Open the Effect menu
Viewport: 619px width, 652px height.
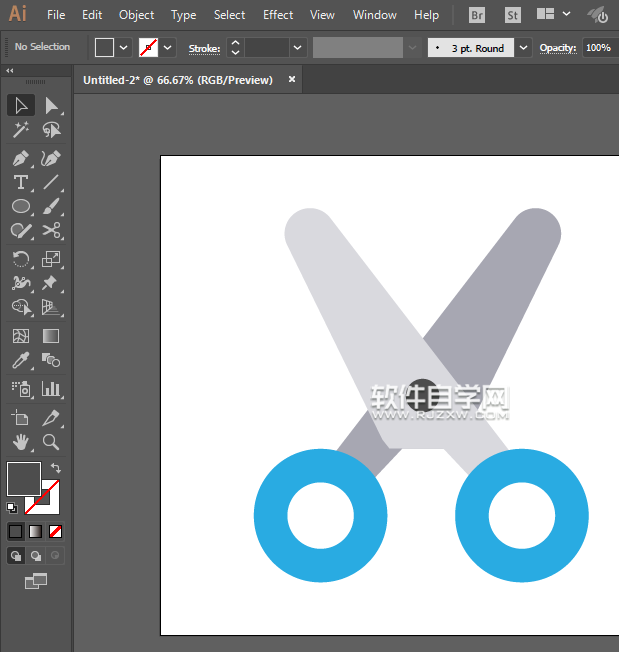click(x=278, y=15)
